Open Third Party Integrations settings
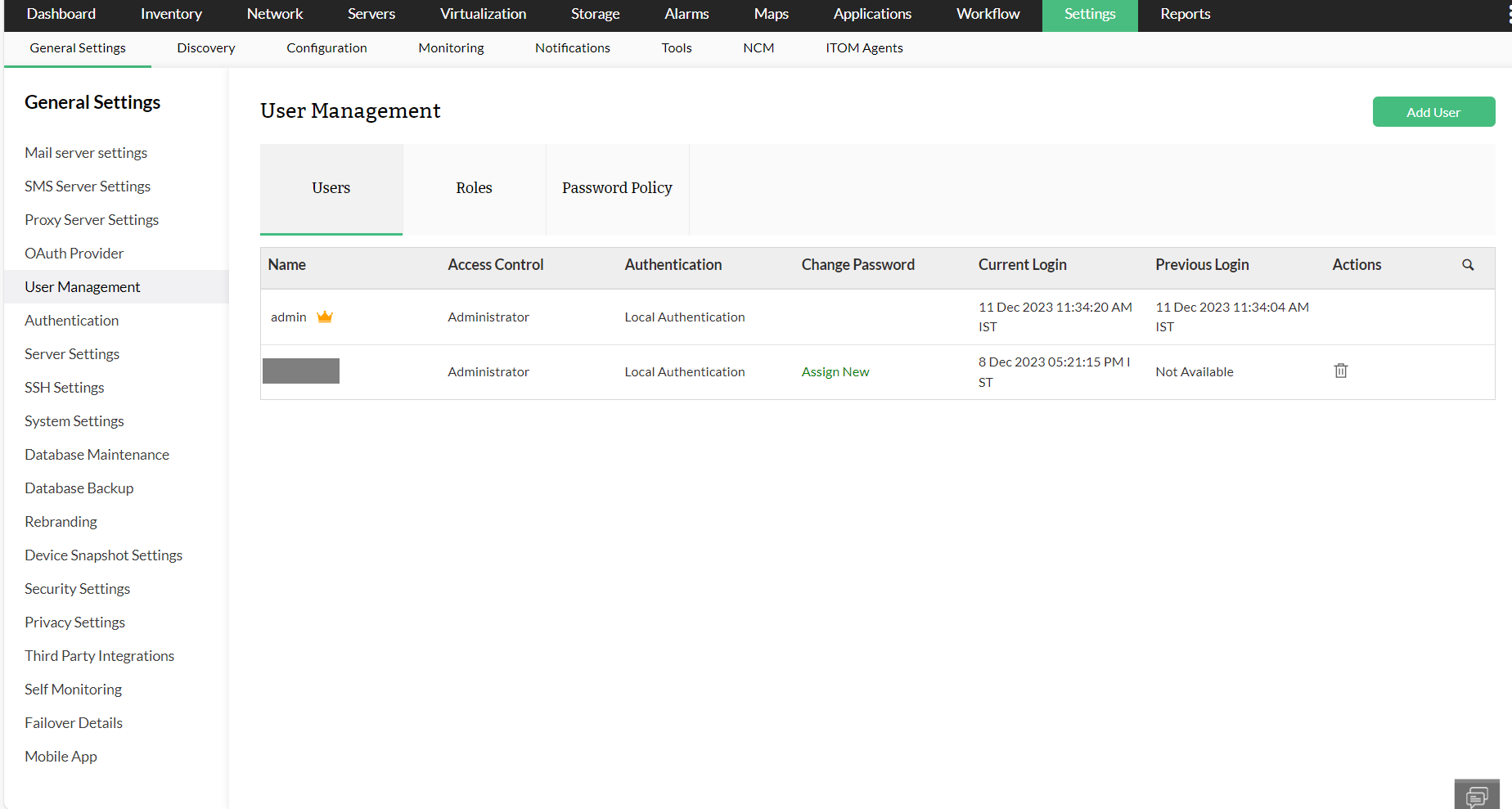 pyautogui.click(x=99, y=655)
